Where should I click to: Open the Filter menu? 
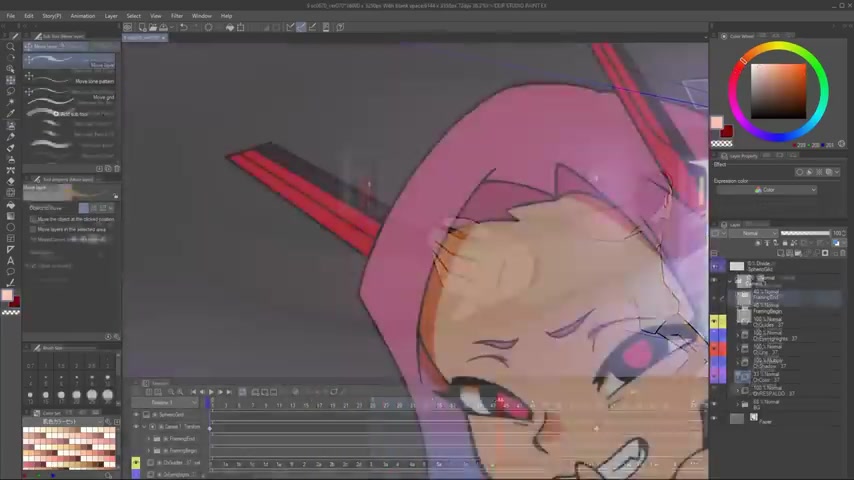point(177,16)
